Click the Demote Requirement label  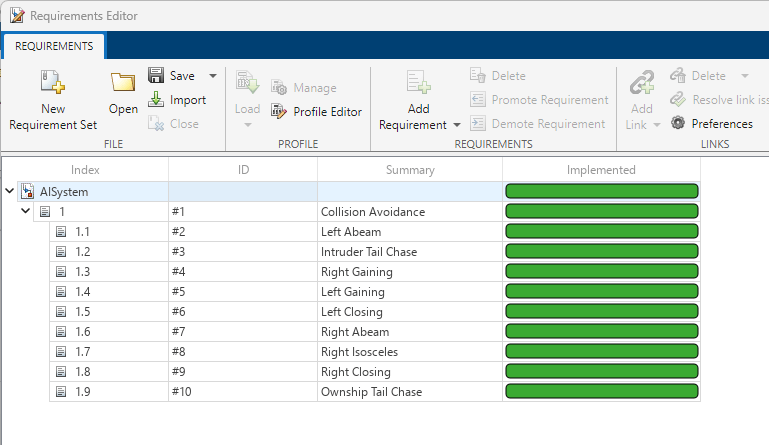(548, 124)
